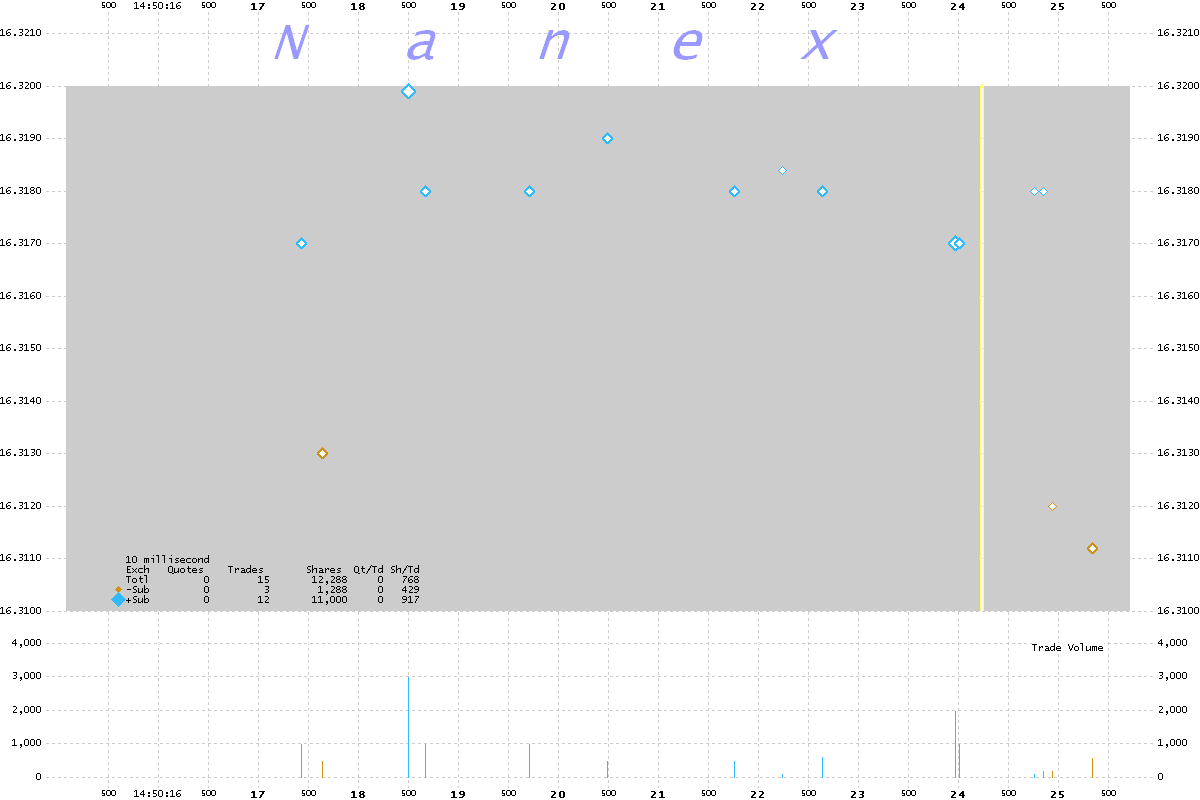The image size is (1200, 800).
Task: Click the orange diamond near price 16.3110
Action: pos(1092,548)
